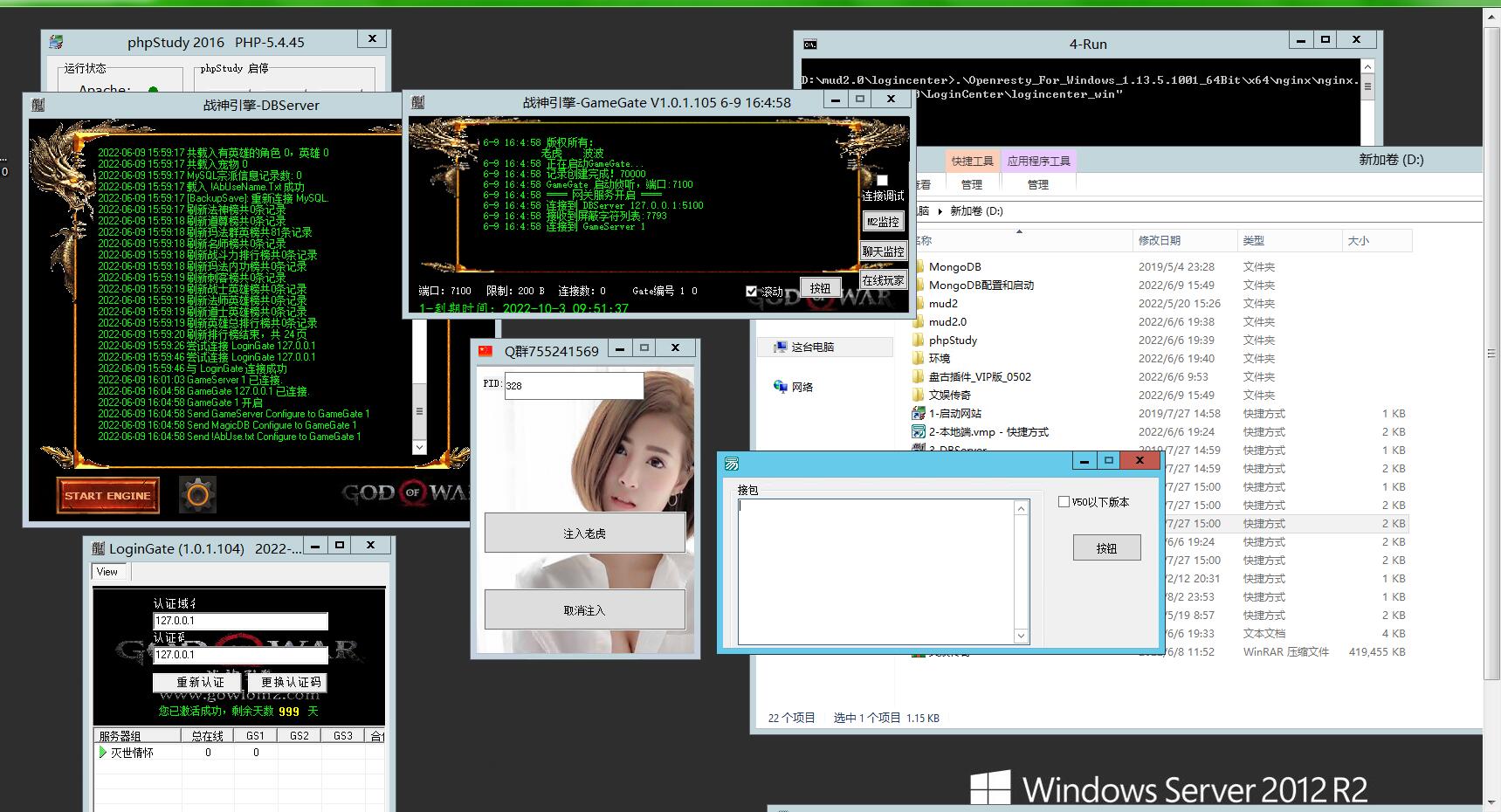
Task: Click the green arrow beside 灭世情怀 server
Action: click(x=103, y=752)
